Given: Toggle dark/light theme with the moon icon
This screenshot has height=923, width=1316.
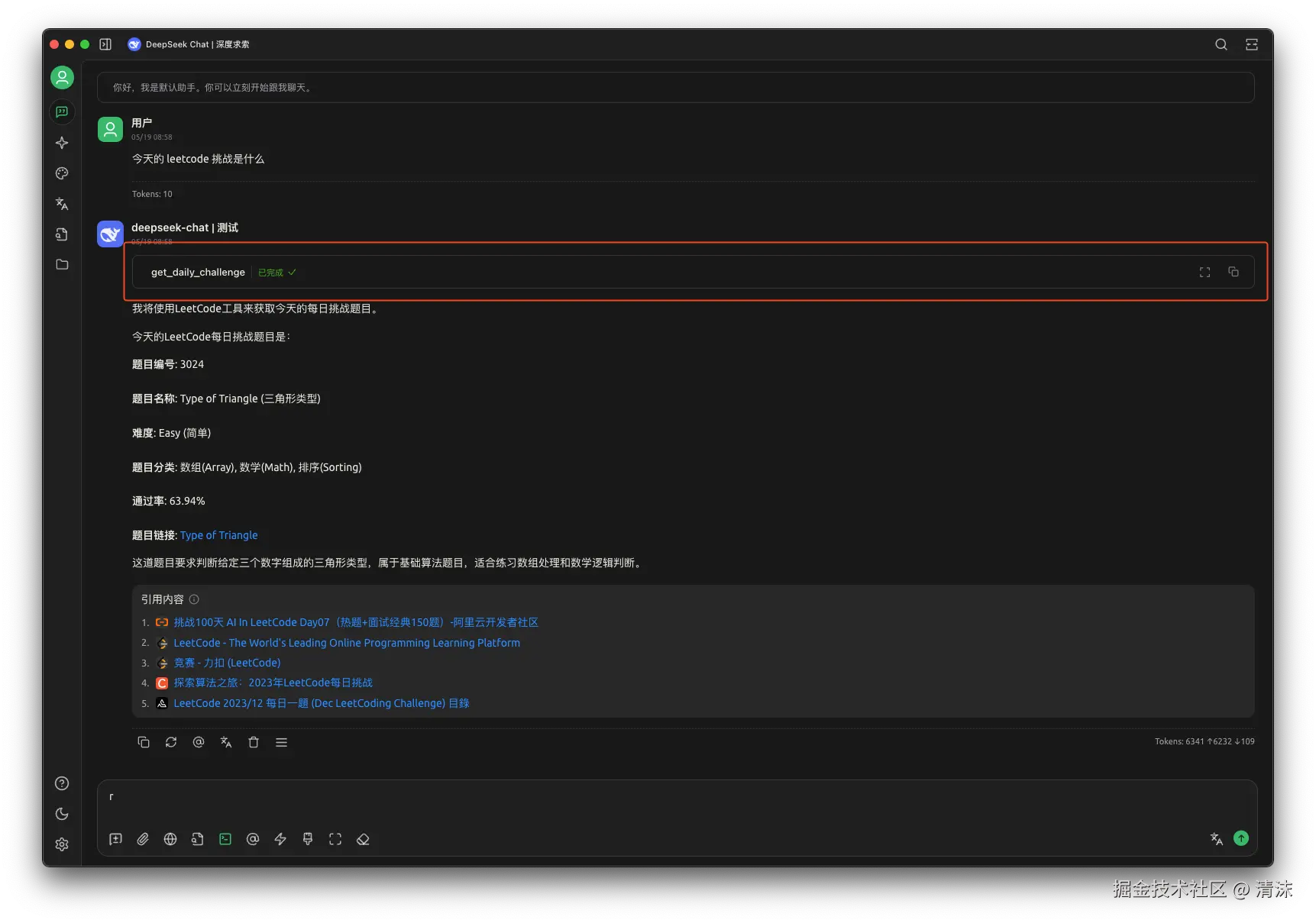Looking at the screenshot, I should click(x=62, y=814).
